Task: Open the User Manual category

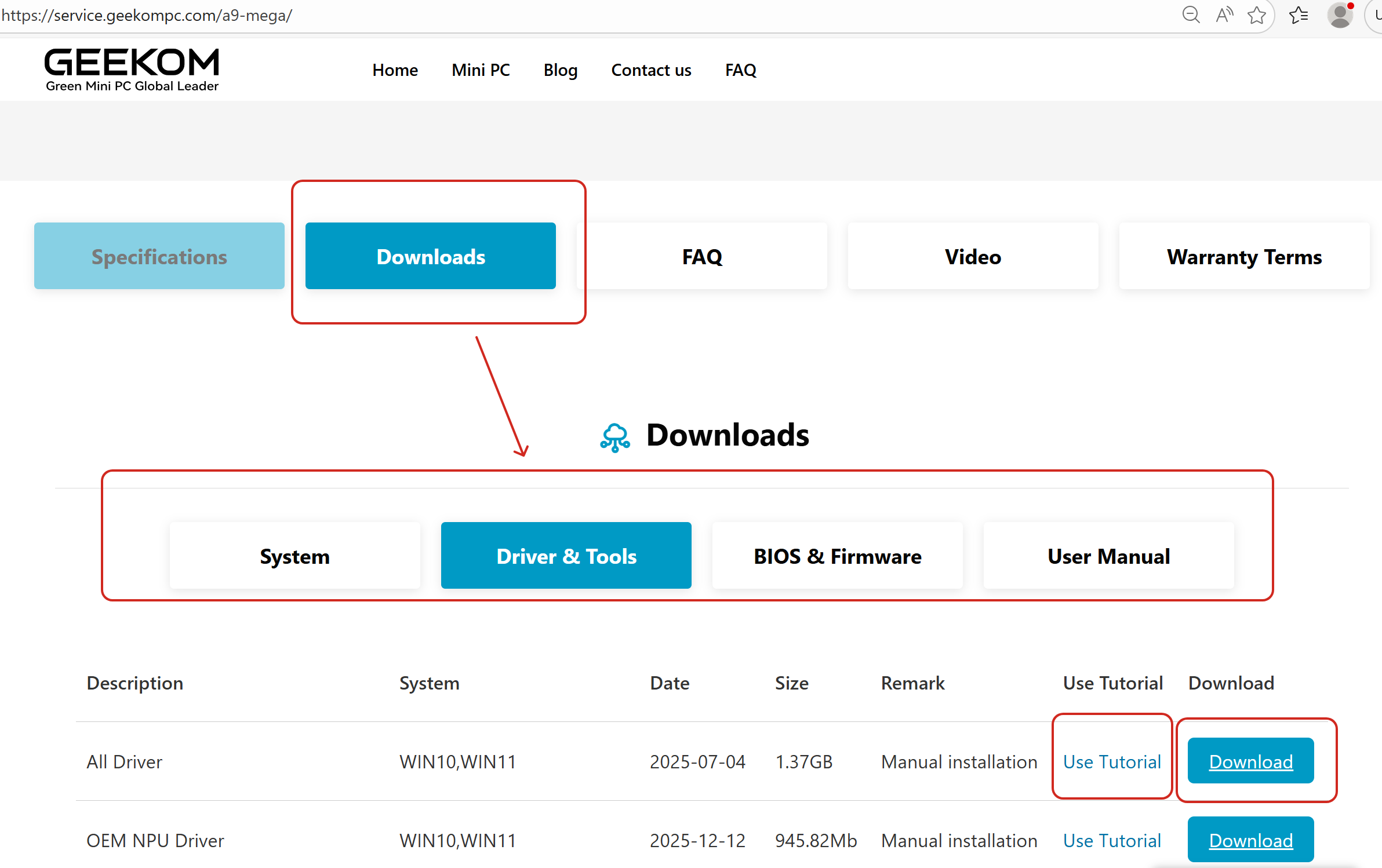Action: point(1108,556)
